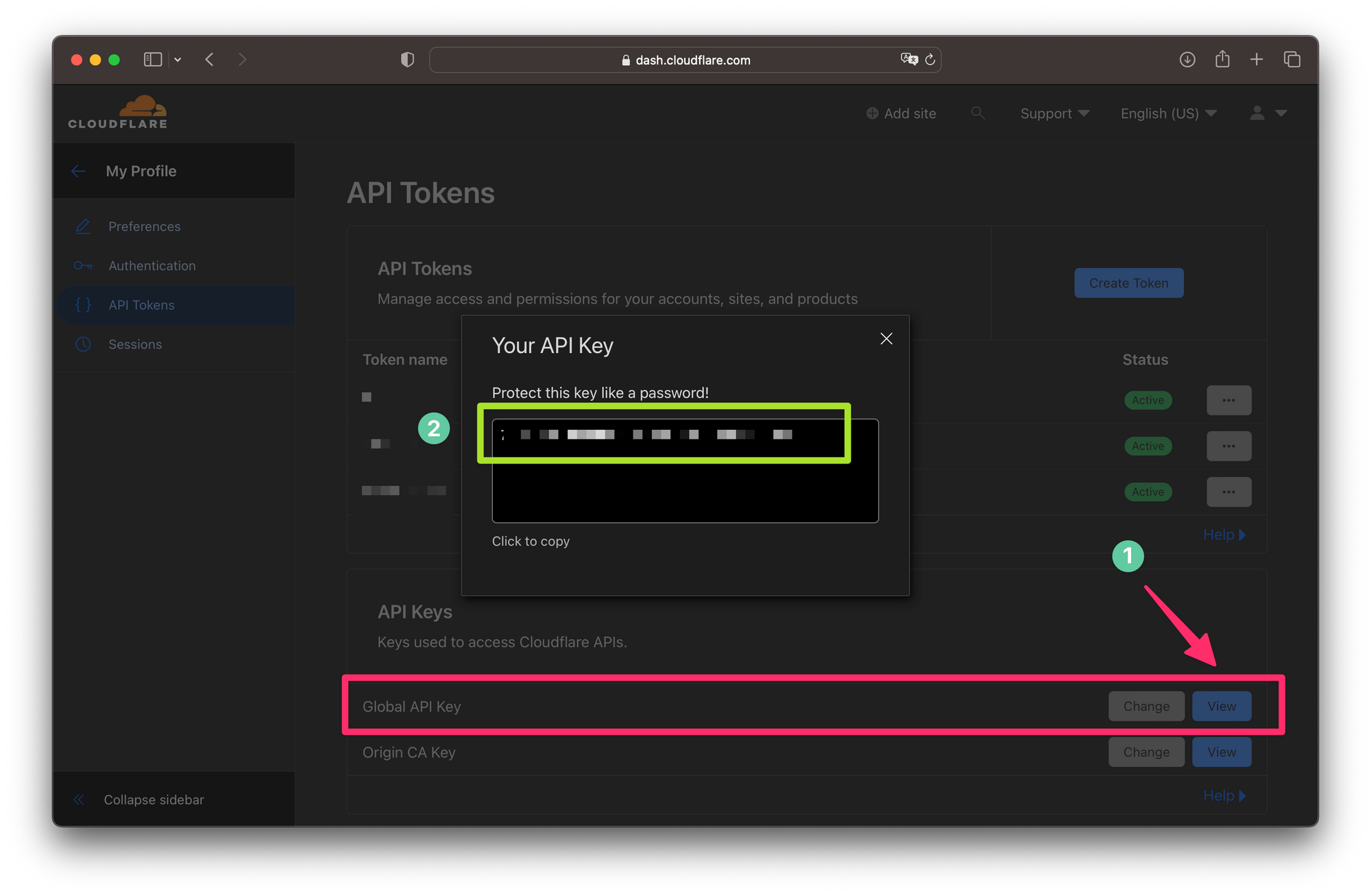Click the Global API Key label

[411, 707]
